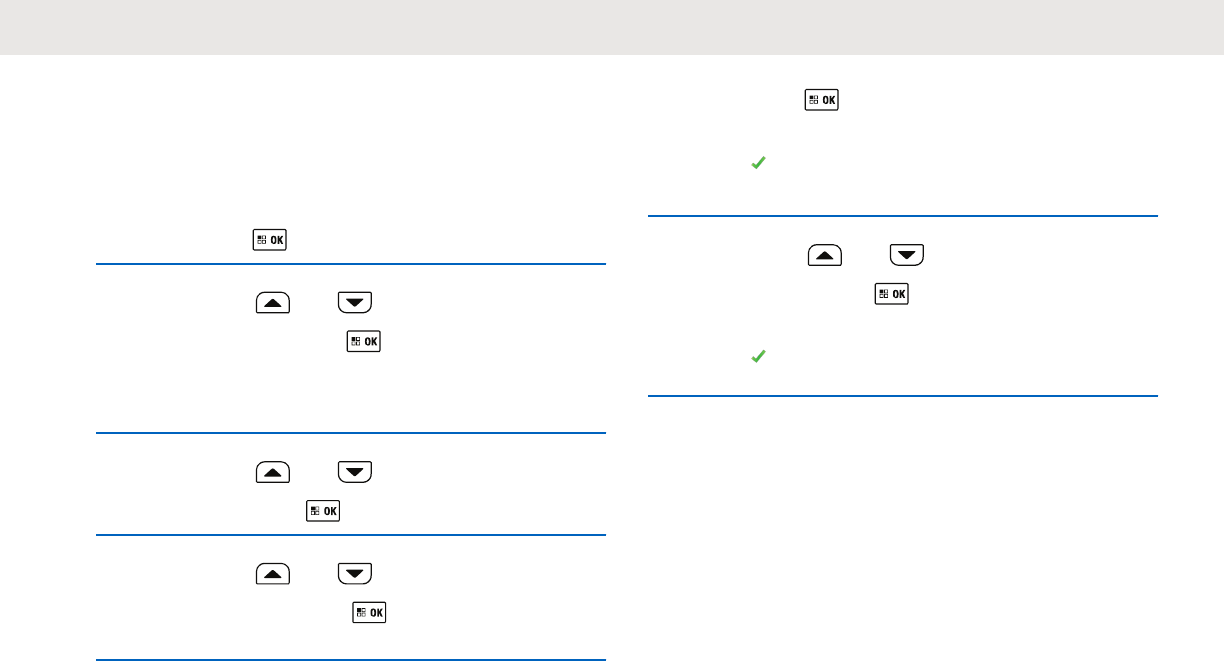This screenshot has width=1224, height=661.
Task: Click the down arrow in the right column
Action: 907,255
